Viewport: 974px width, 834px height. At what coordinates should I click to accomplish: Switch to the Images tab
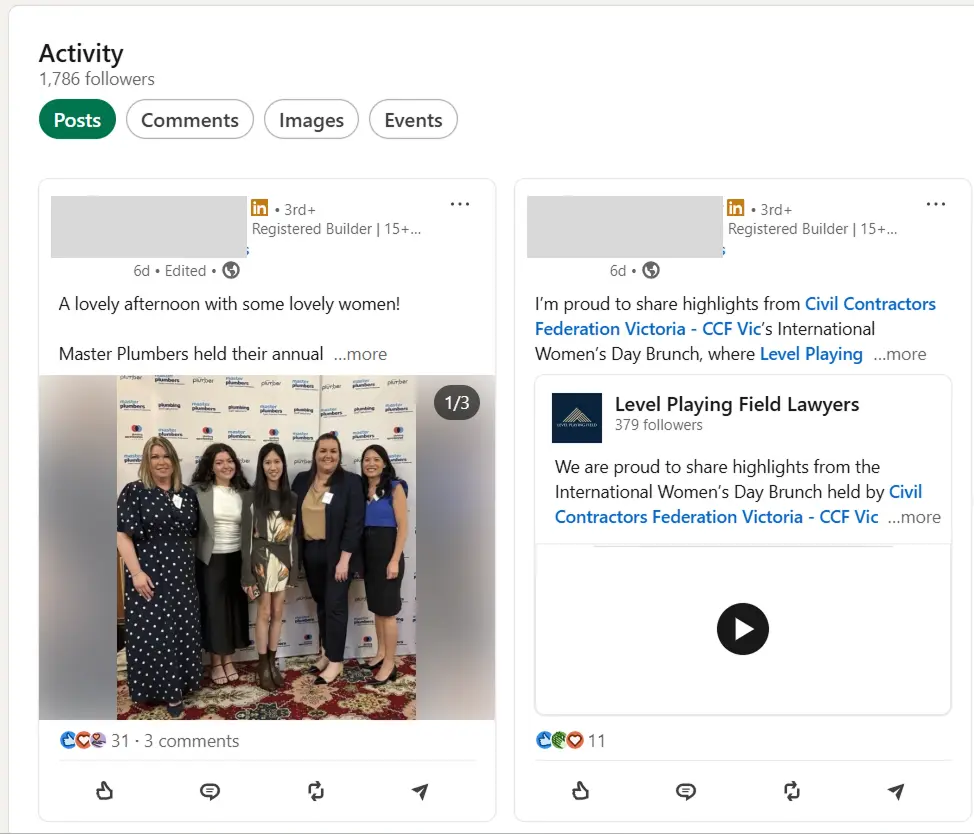[311, 120]
